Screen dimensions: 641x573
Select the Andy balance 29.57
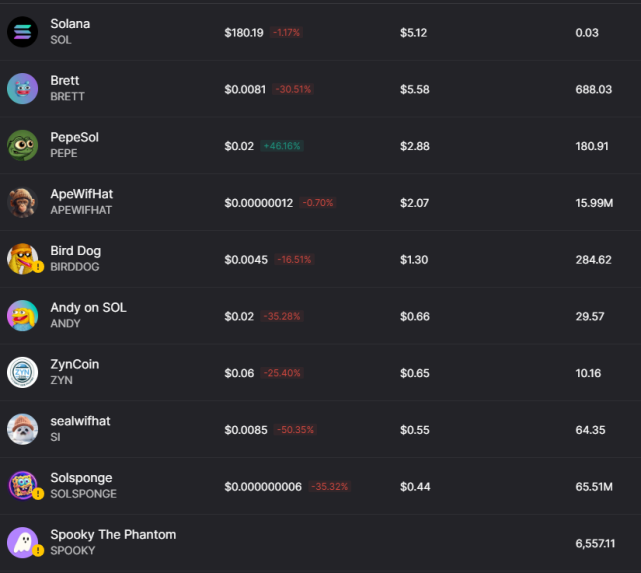(x=590, y=317)
